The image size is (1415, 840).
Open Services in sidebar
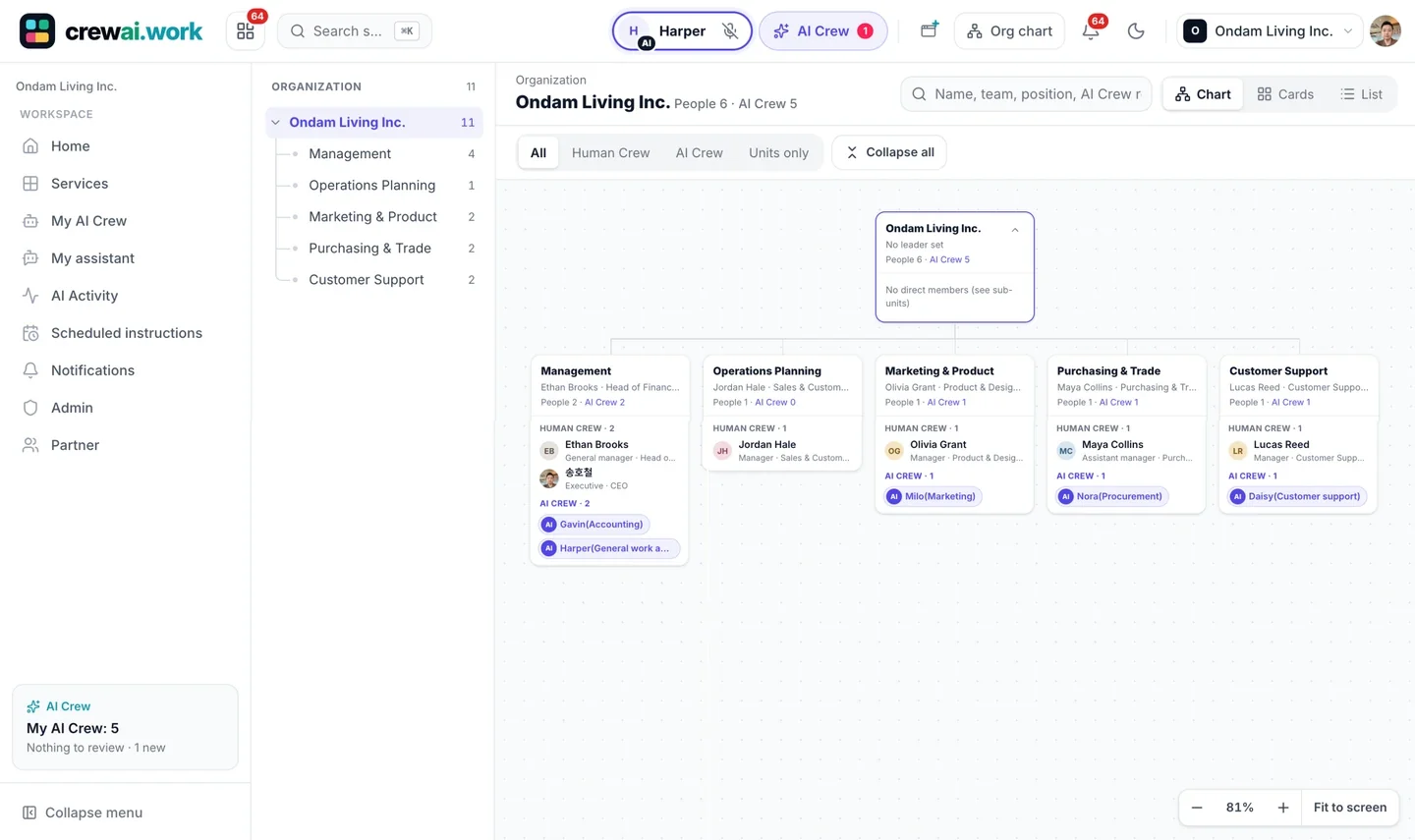tap(126, 184)
